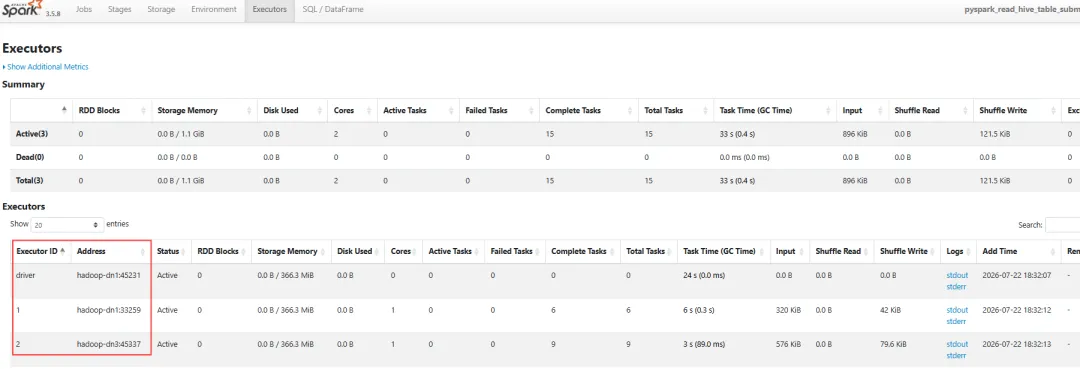
Task: Sort executors table by Executor ID
Action: point(41,251)
